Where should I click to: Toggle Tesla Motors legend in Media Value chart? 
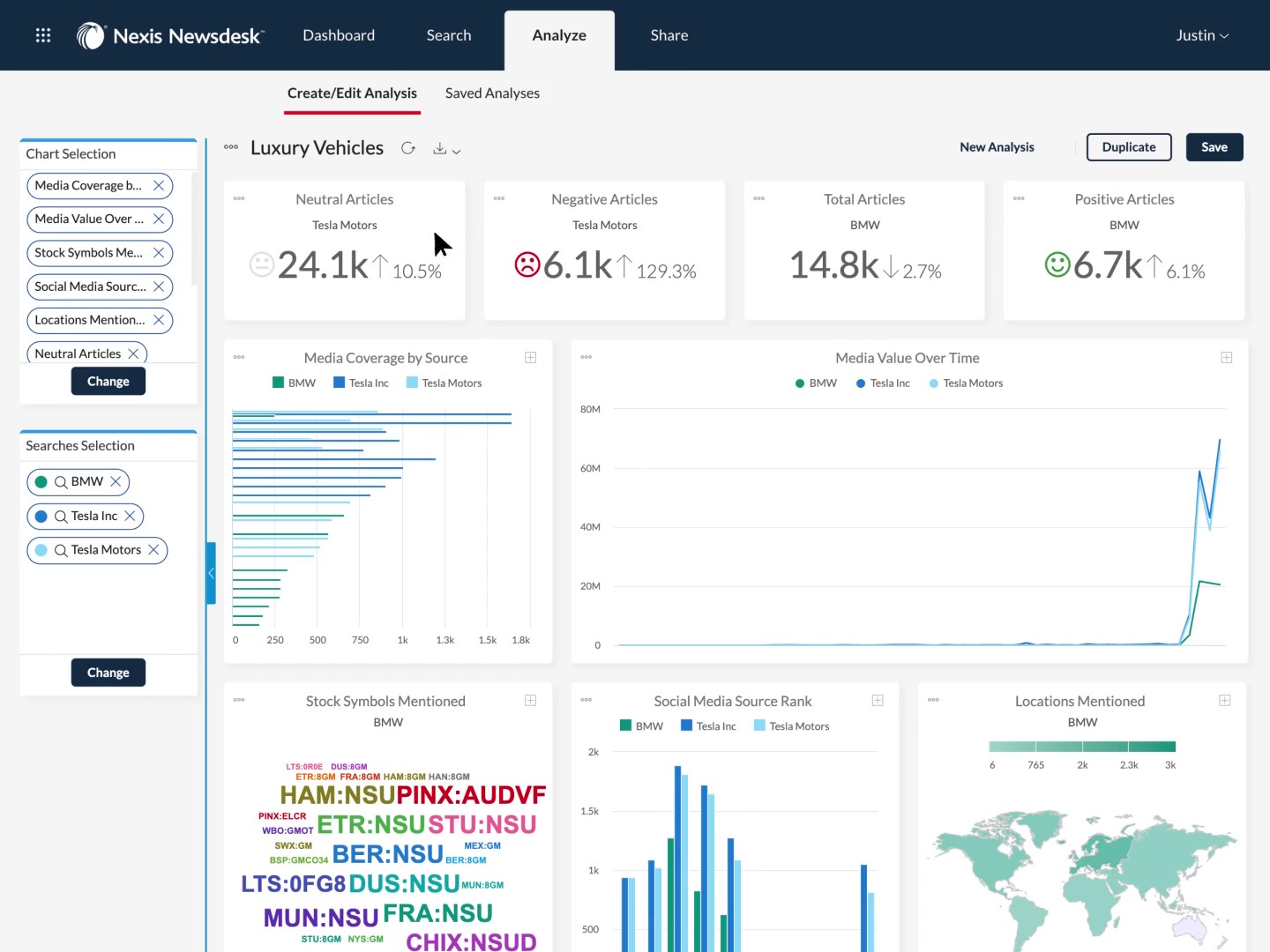click(966, 383)
